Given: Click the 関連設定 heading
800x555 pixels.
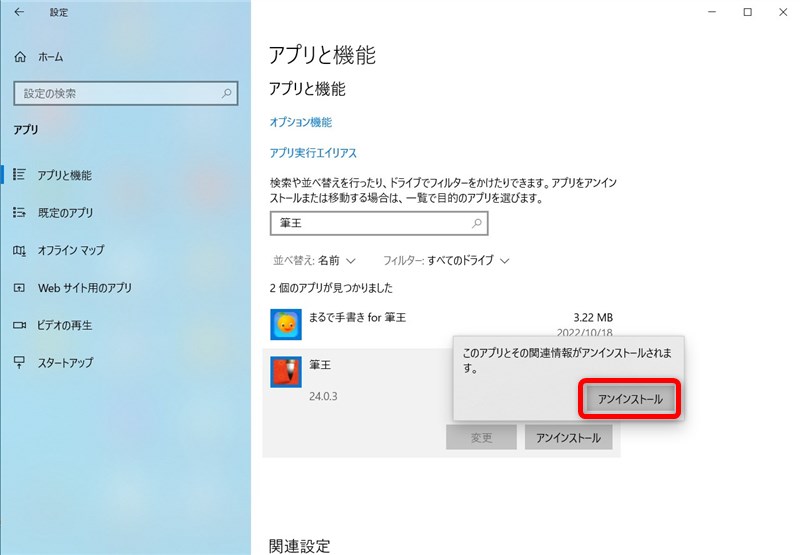Looking at the screenshot, I should click(299, 546).
